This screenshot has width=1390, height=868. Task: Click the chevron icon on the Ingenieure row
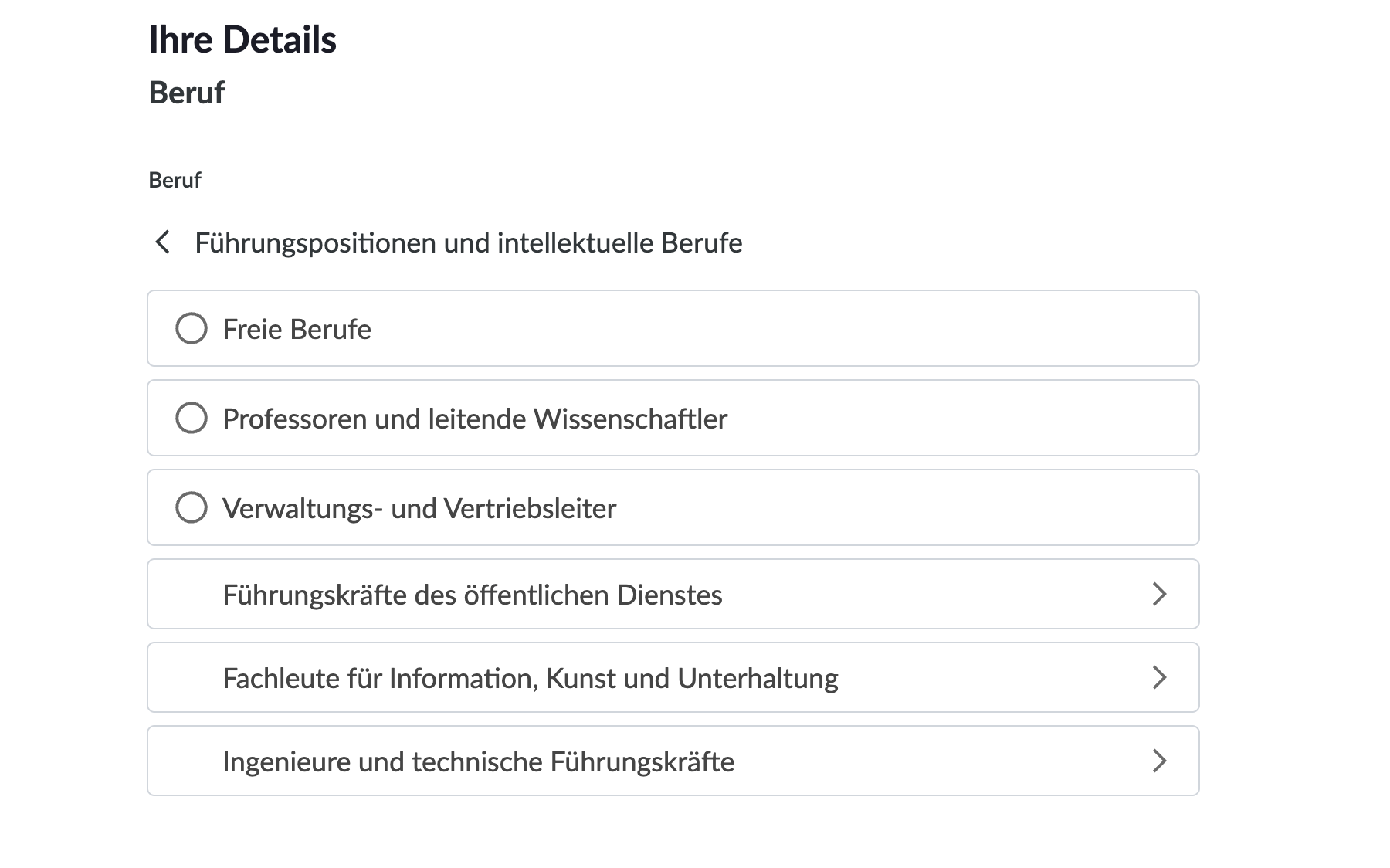click(1158, 761)
